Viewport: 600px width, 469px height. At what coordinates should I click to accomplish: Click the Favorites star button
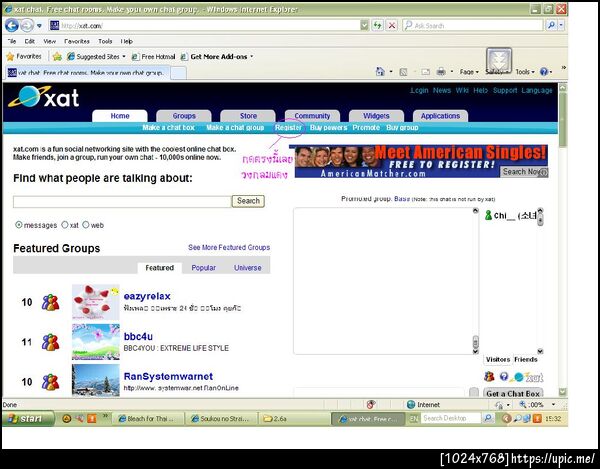pyautogui.click(x=24, y=57)
